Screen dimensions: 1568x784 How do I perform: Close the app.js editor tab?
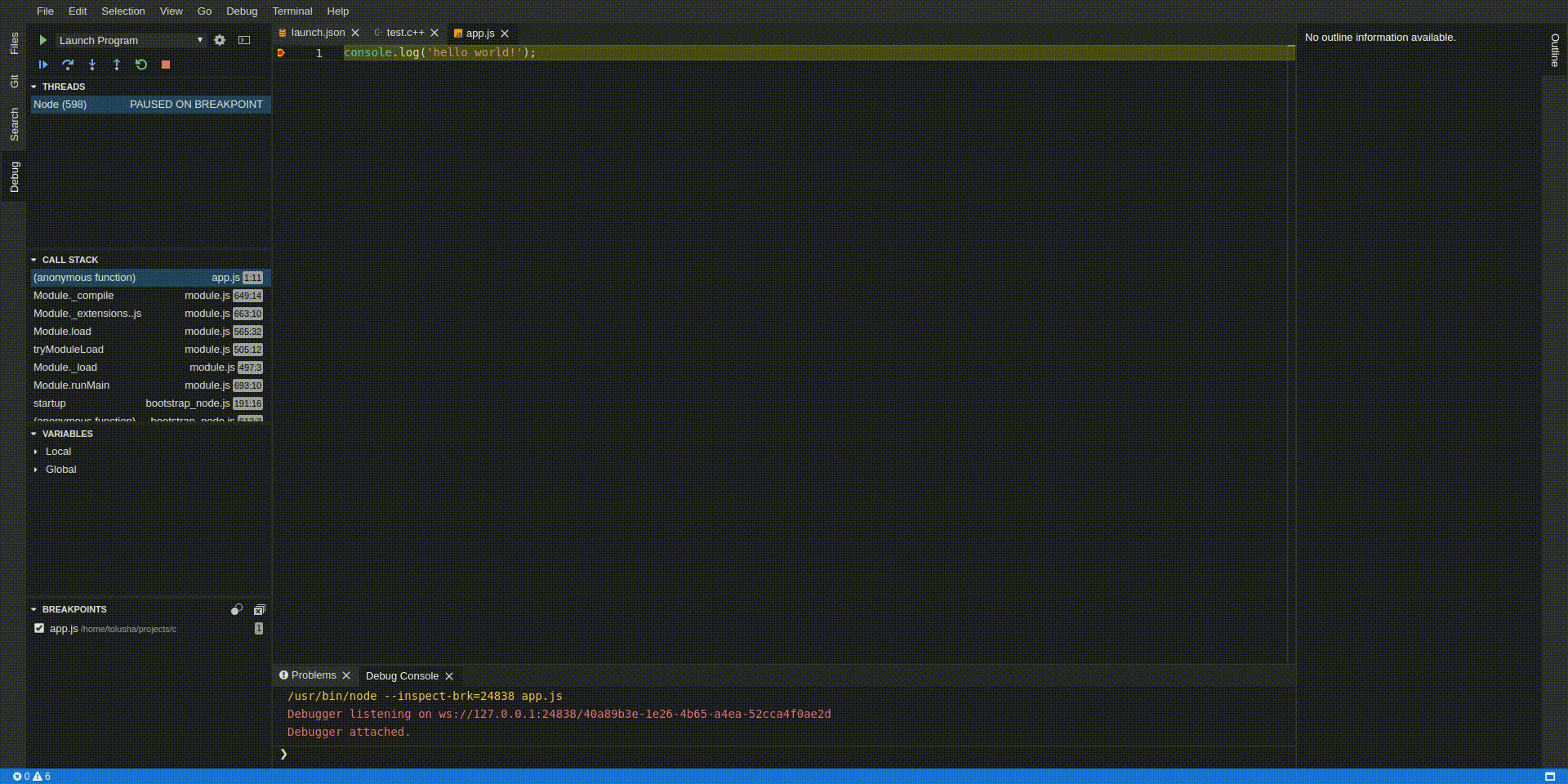[x=505, y=33]
